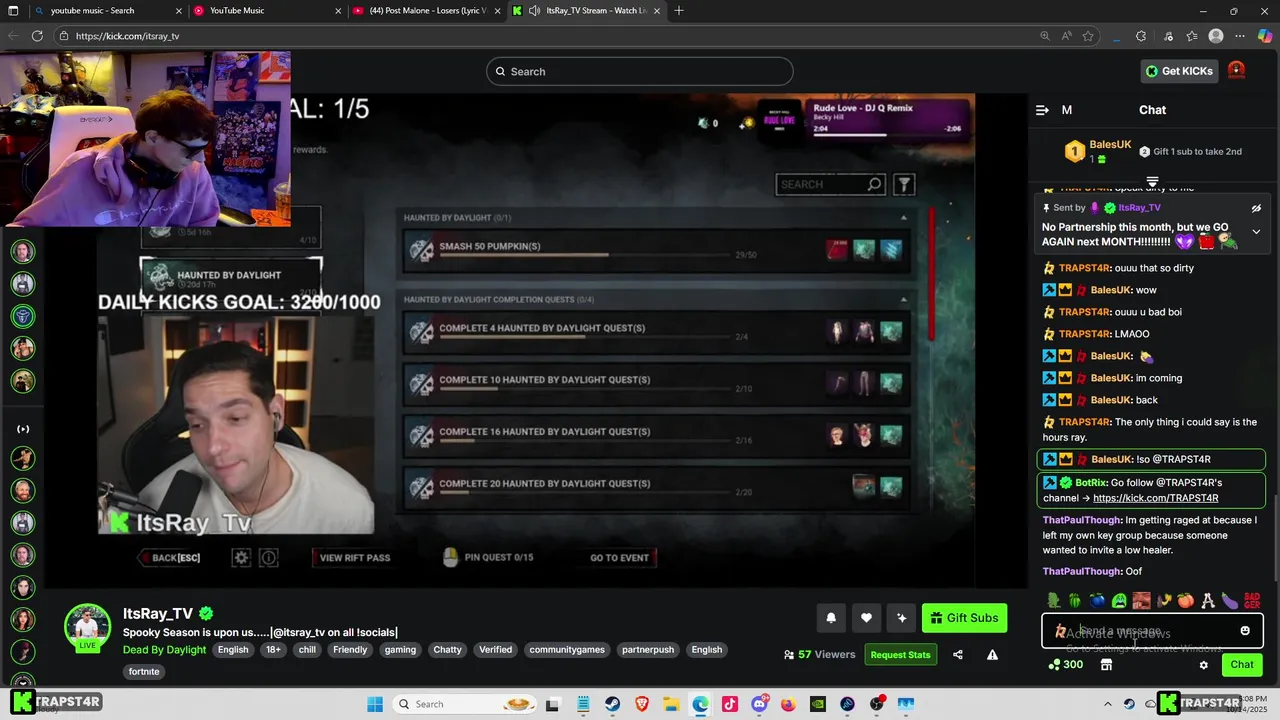Click the profile avatar beside Get KICKs
Image resolution: width=1280 pixels, height=720 pixels.
[1236, 70]
